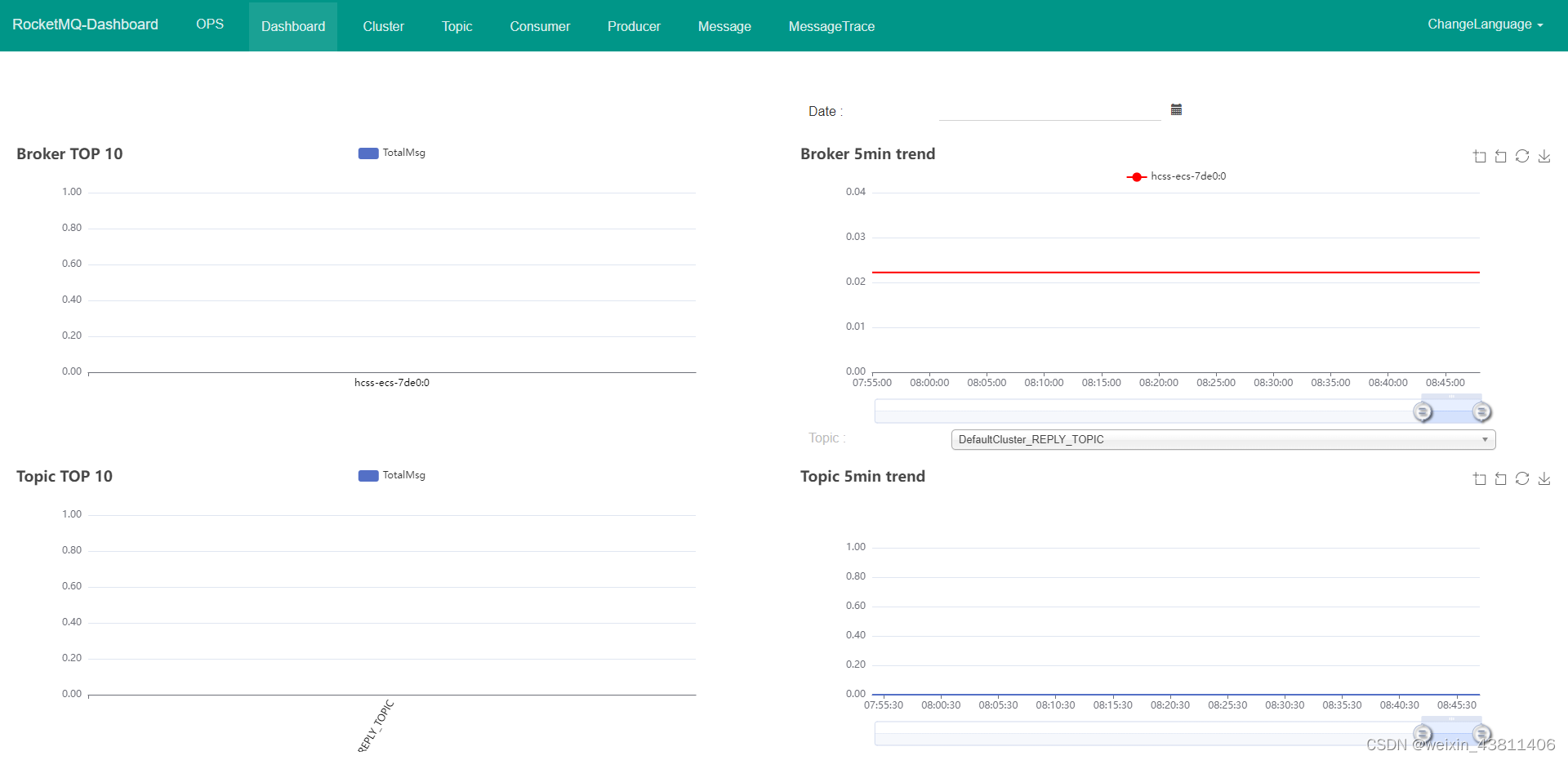Navigate to the Producer page

click(634, 26)
